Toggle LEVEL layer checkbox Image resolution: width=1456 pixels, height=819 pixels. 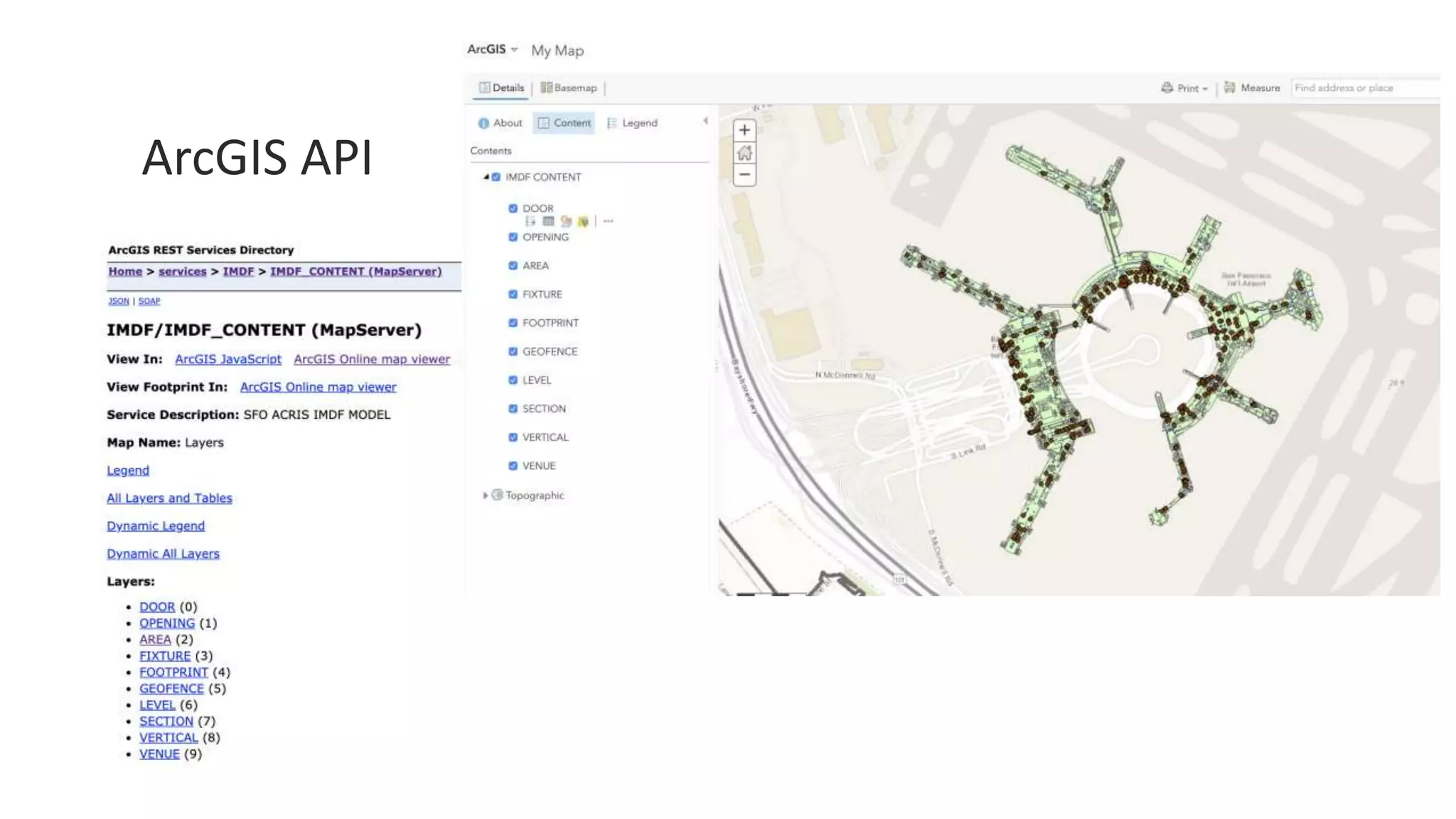[513, 380]
